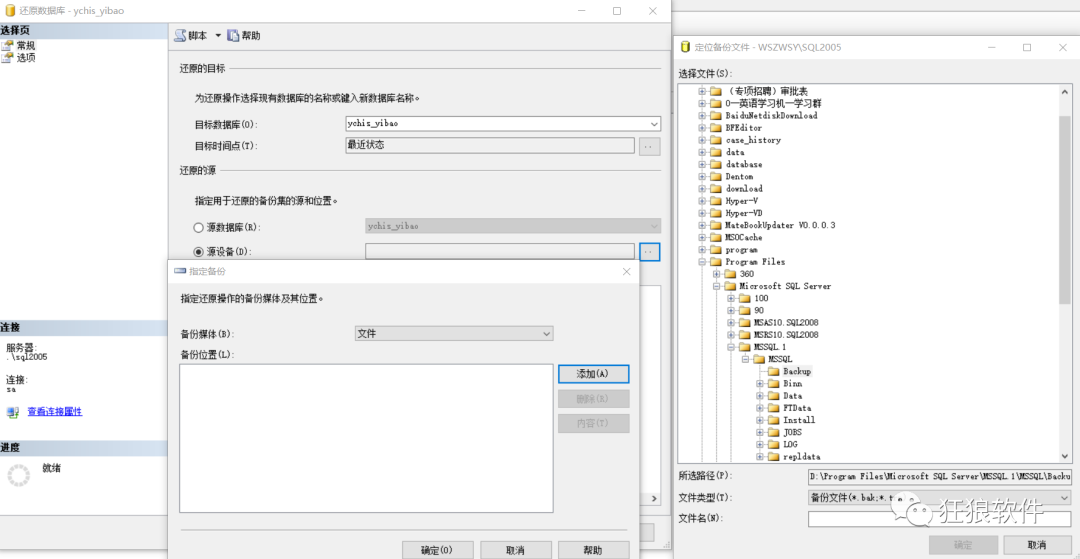The height and width of the screenshot is (559, 1080).
Task: Click 取消 in the 指定备份 dialog
Action: pyautogui.click(x=515, y=550)
